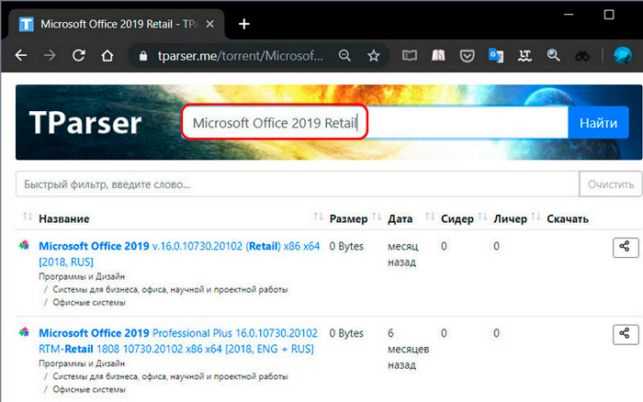Screen dimensions: 643x402
Task: Click the Pocket save icon
Action: click(467, 55)
